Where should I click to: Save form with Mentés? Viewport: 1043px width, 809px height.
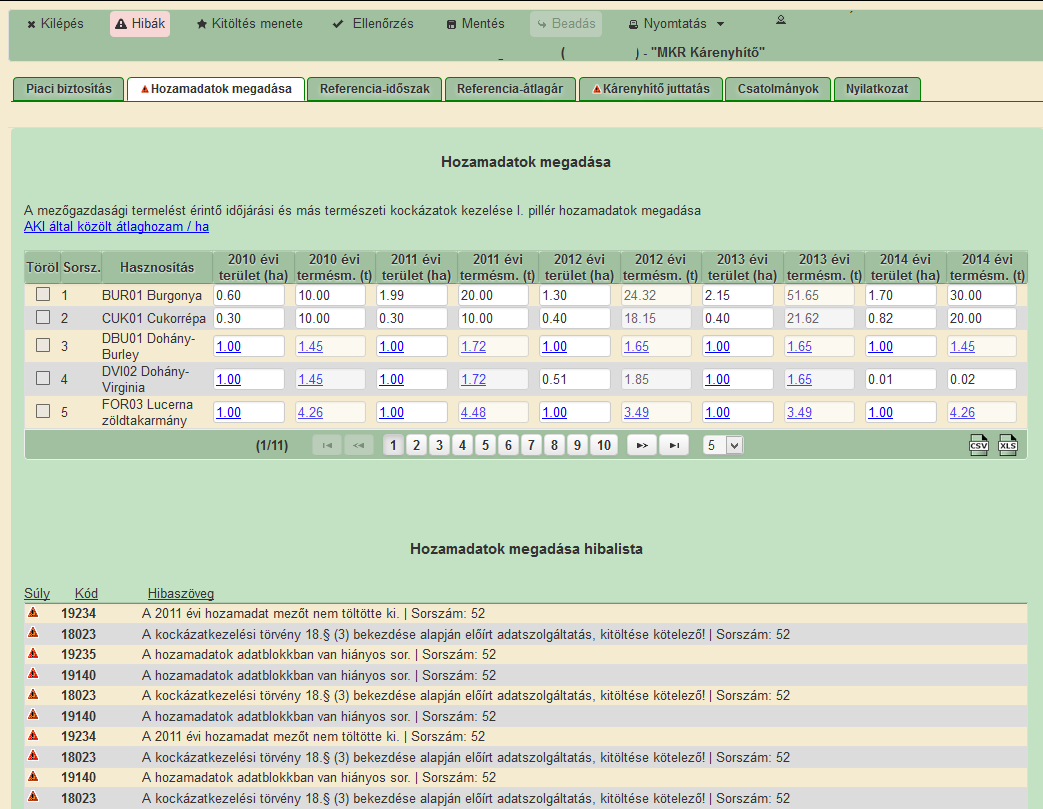click(475, 24)
